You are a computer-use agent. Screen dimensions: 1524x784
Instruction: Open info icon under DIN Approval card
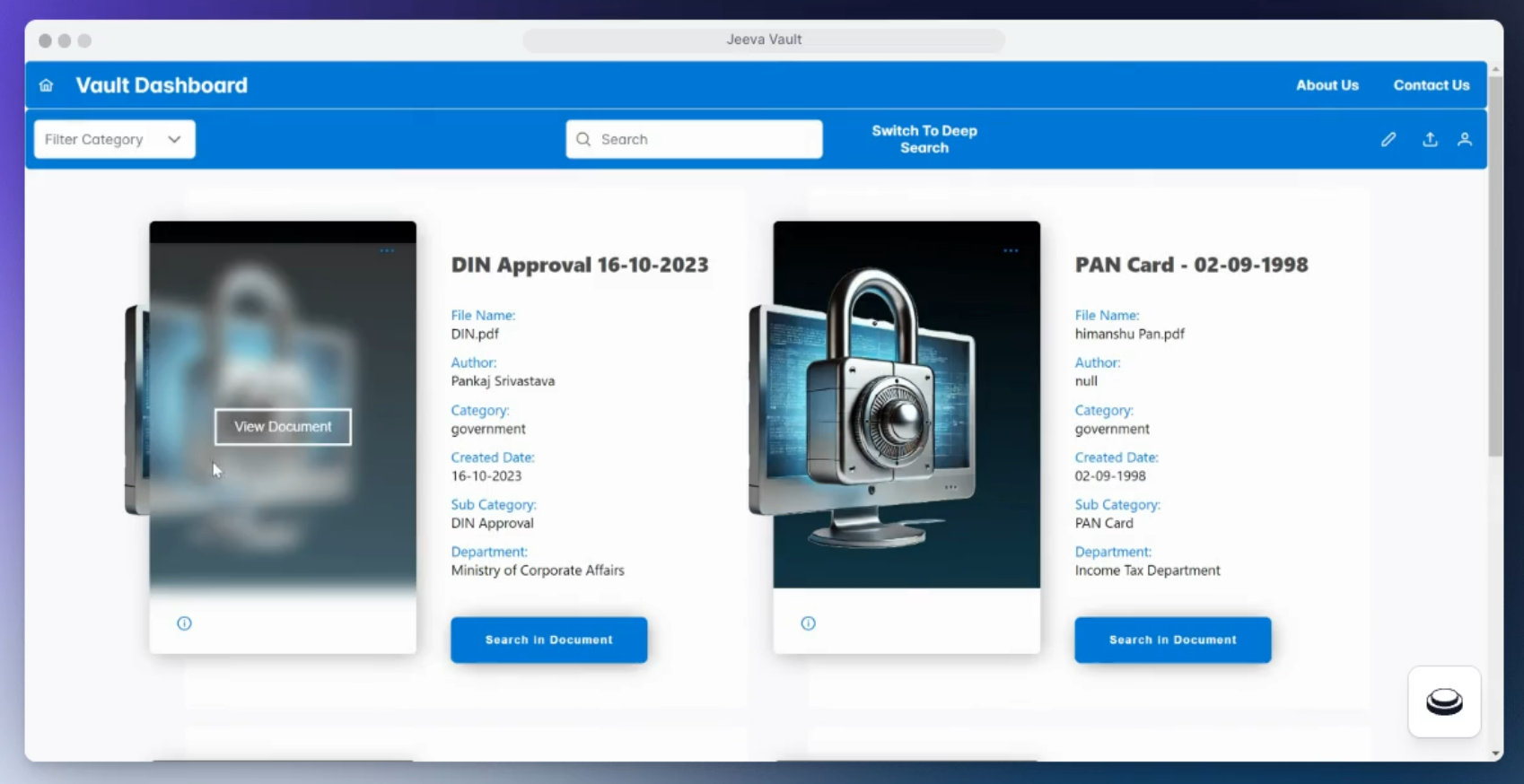184,623
